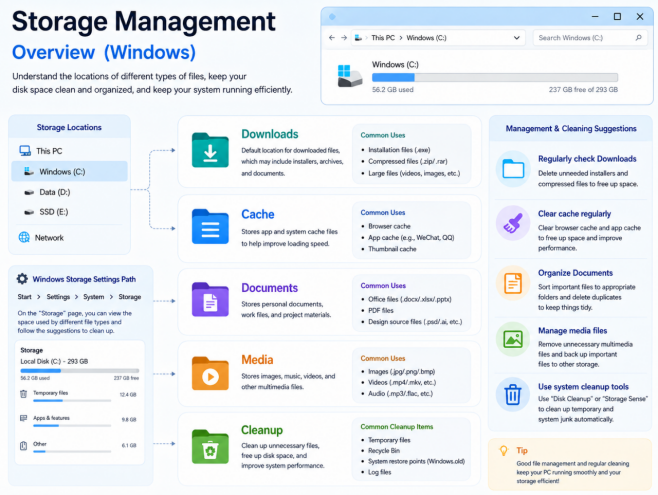Viewport: 658px width, 495px height.
Task: Select Data (D:) in Storage Locations
Action: (x=69, y=192)
